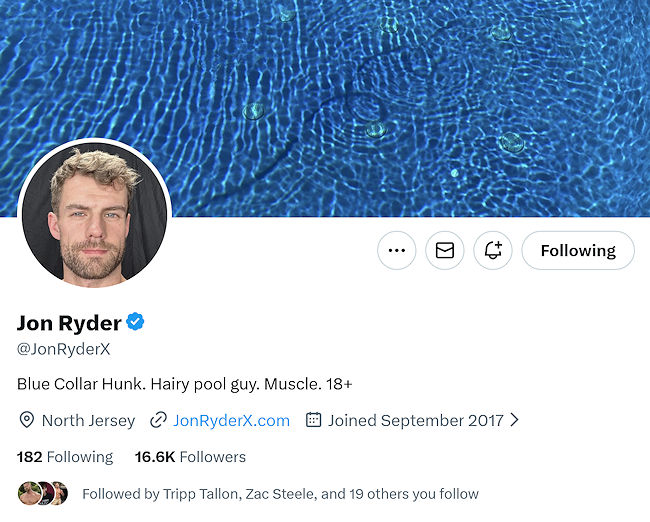The height and width of the screenshot is (522, 650).
Task: Click the last mutual follower avatar
Action: pos(60,493)
